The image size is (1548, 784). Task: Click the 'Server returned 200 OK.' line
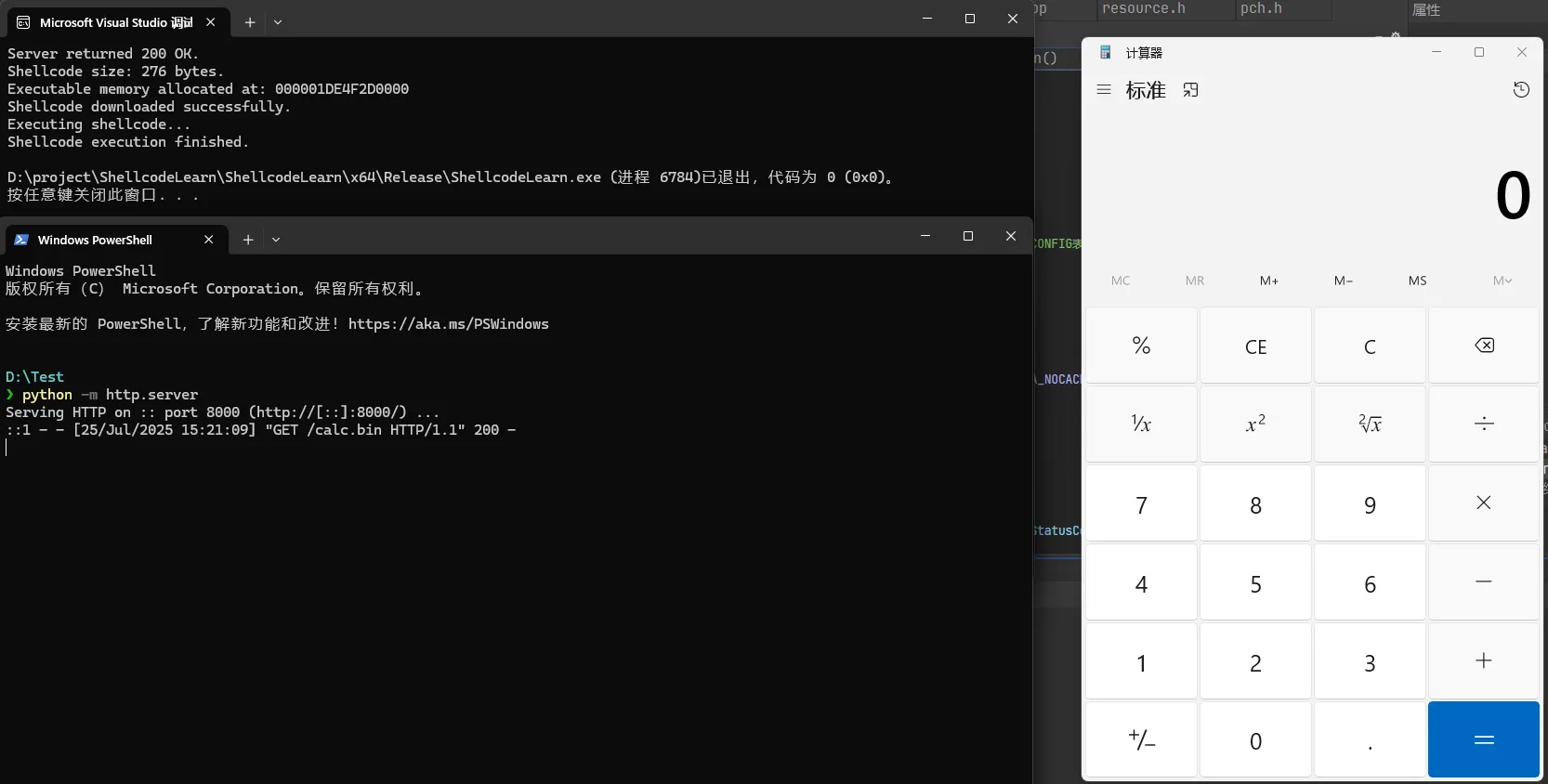click(x=103, y=54)
